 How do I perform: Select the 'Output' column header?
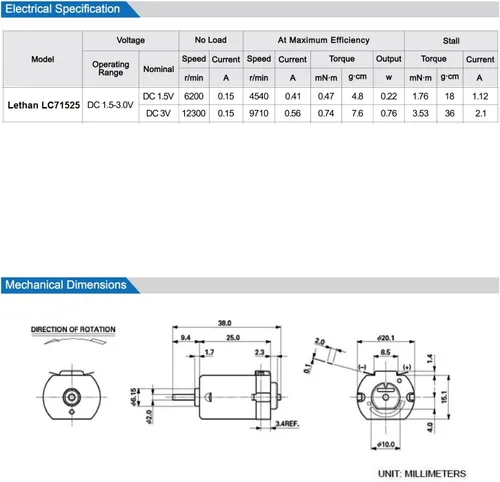[389, 59]
